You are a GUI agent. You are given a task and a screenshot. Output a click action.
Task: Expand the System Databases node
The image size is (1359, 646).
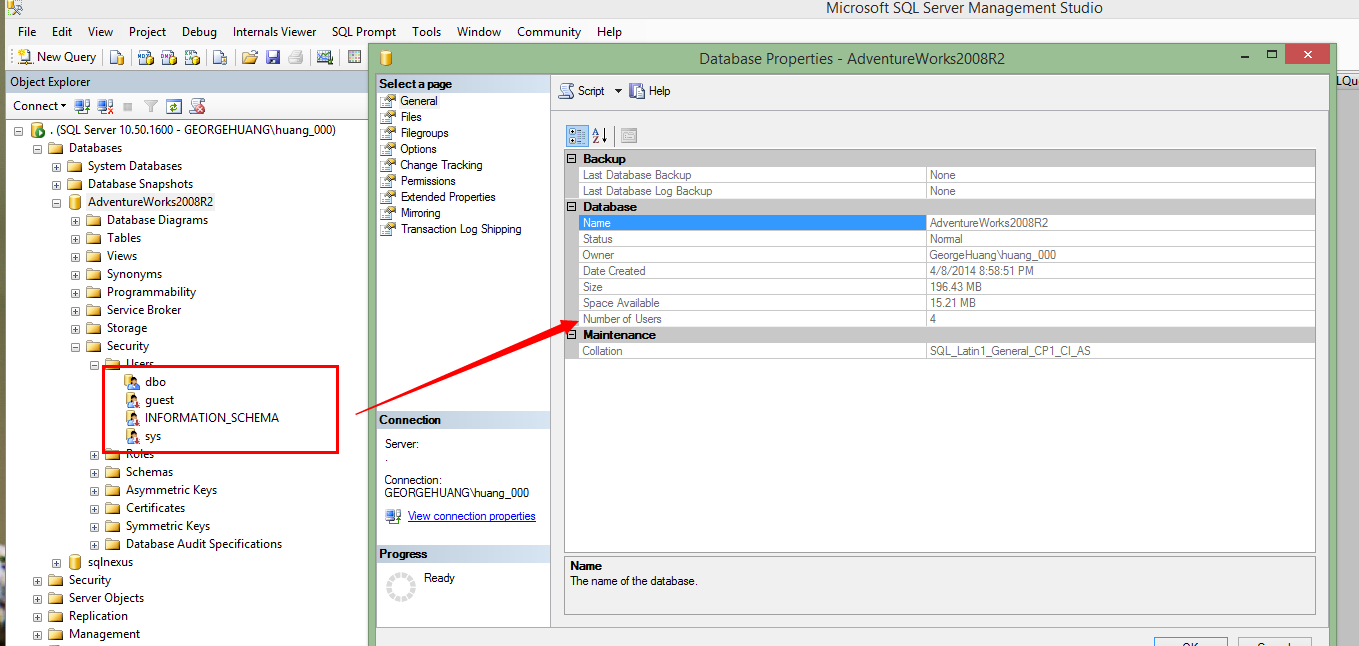(x=57, y=166)
